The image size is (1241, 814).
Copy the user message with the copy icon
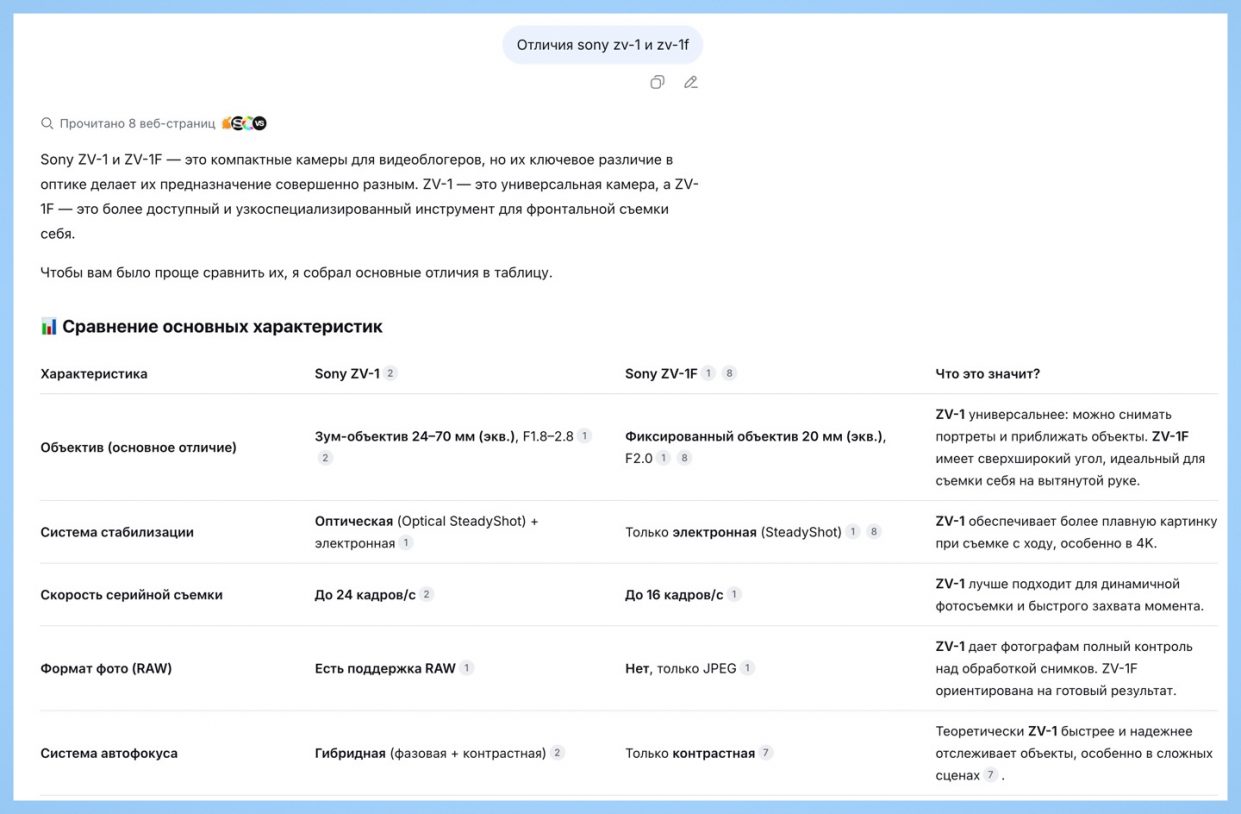click(657, 82)
